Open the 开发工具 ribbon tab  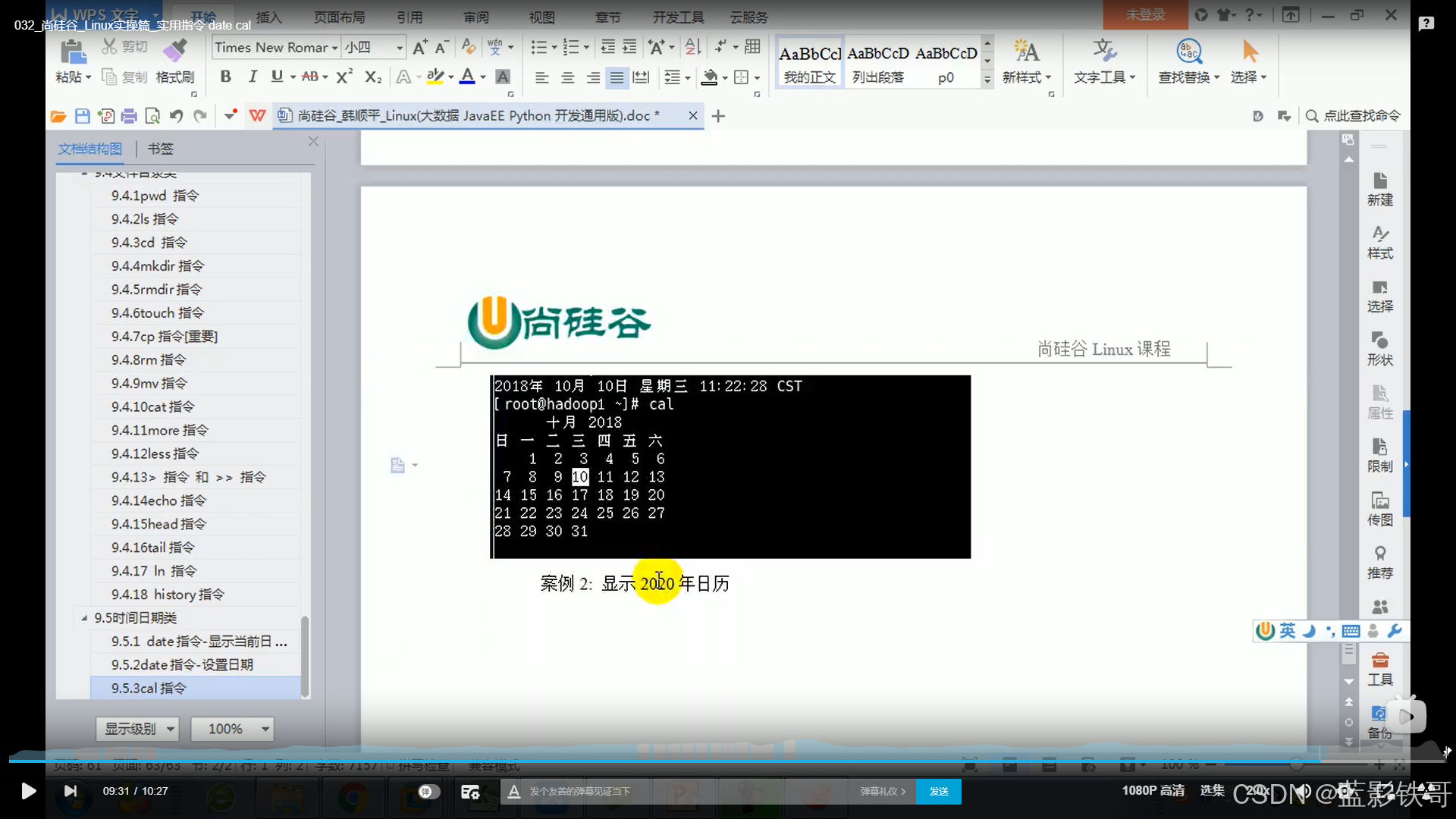[x=678, y=17]
